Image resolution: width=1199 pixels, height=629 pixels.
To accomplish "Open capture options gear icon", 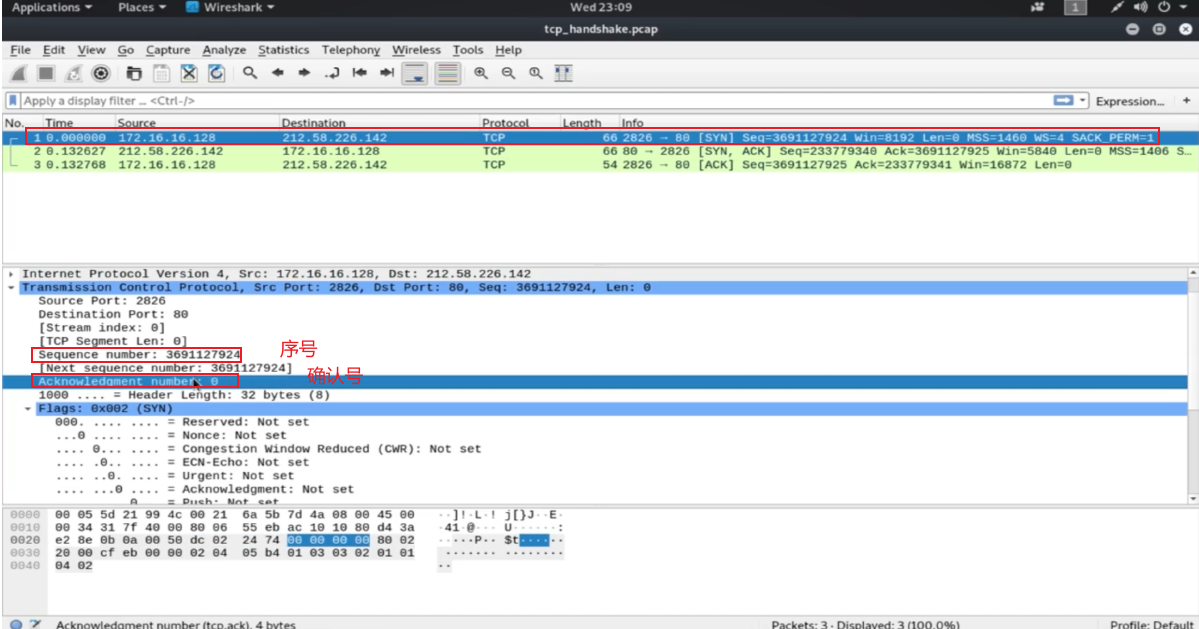I will pos(101,73).
